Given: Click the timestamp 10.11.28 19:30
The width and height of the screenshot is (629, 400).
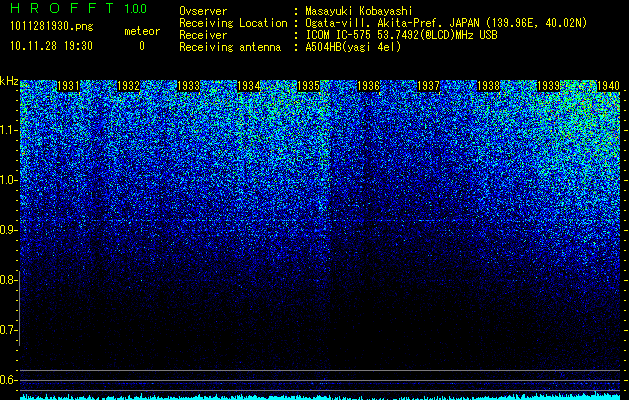Looking at the screenshot, I should pyautogui.click(x=51, y=46).
